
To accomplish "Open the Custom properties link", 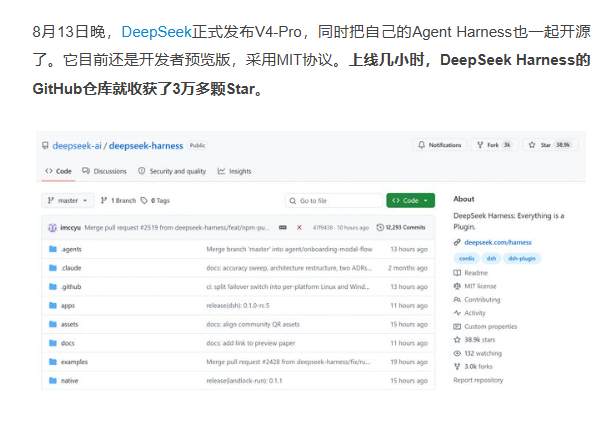I will tap(491, 327).
